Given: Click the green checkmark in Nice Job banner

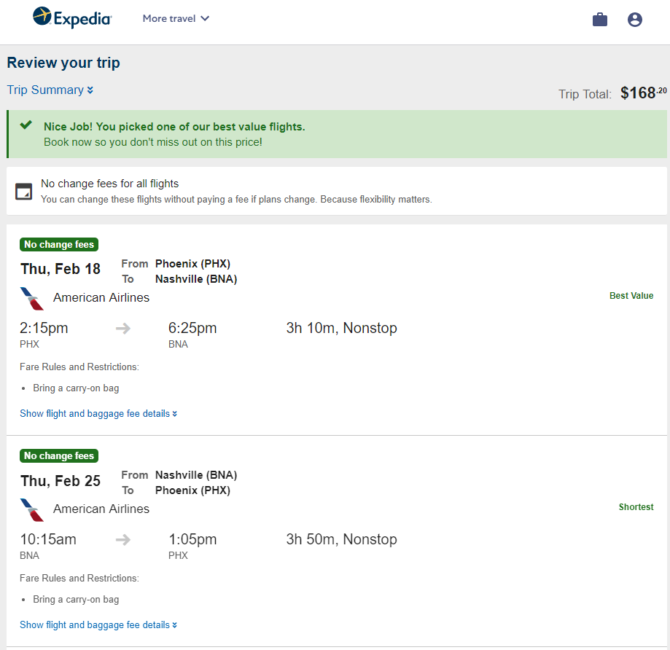Looking at the screenshot, I should [26, 125].
